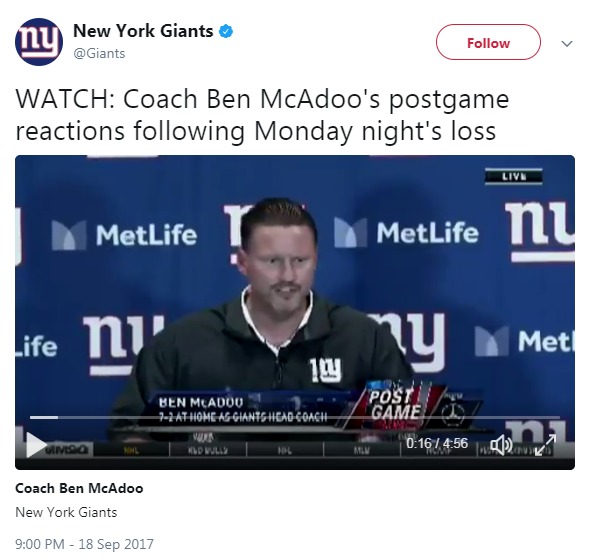Click the tweet text about postgame reactions

(x=260, y=115)
